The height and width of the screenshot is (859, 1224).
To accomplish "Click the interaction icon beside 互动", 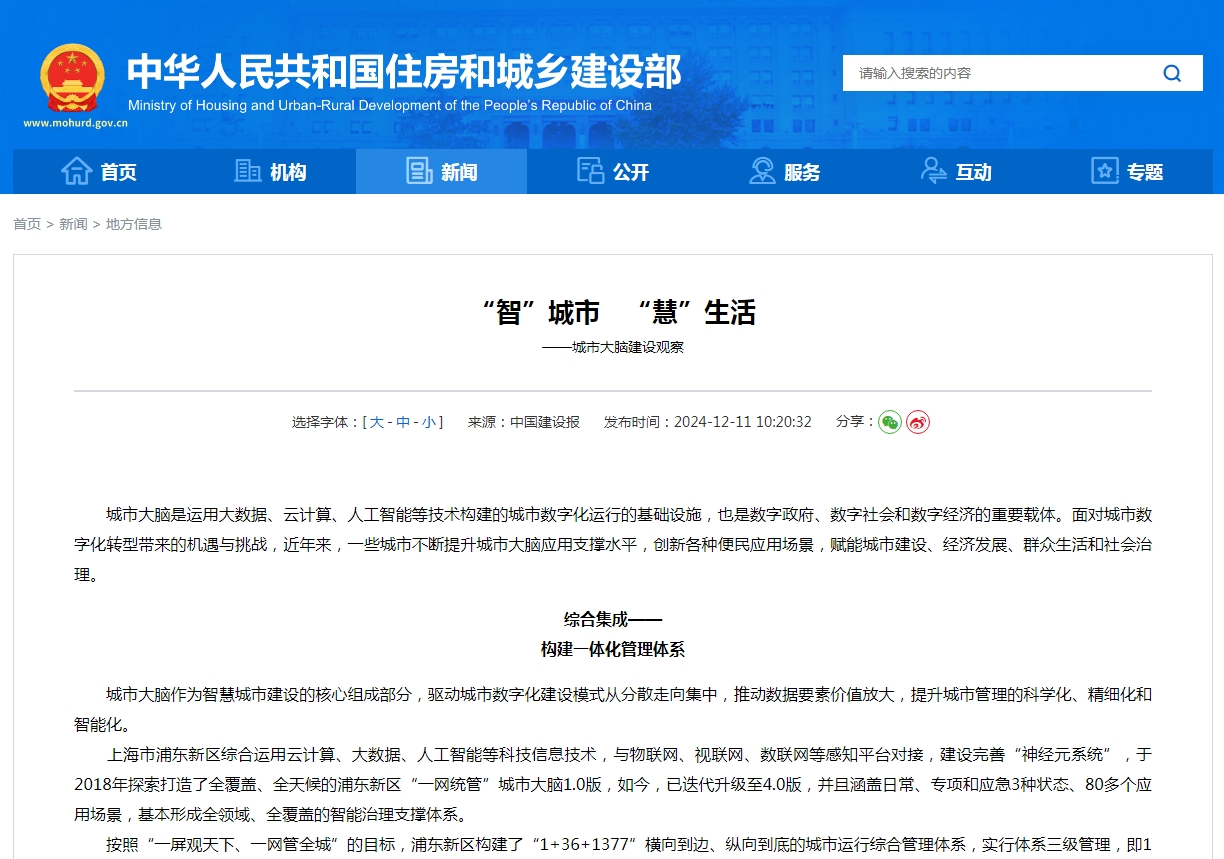I will pyautogui.click(x=934, y=171).
